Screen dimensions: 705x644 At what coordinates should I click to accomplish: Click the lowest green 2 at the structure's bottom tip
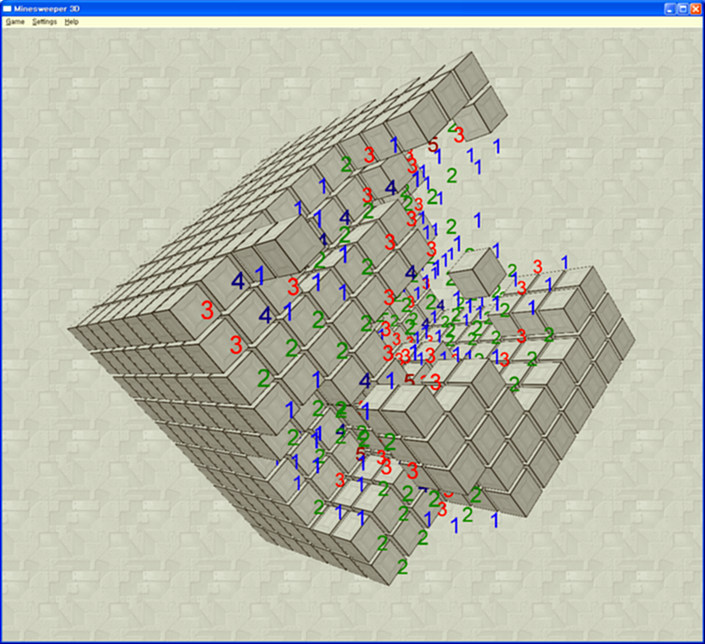coord(402,567)
